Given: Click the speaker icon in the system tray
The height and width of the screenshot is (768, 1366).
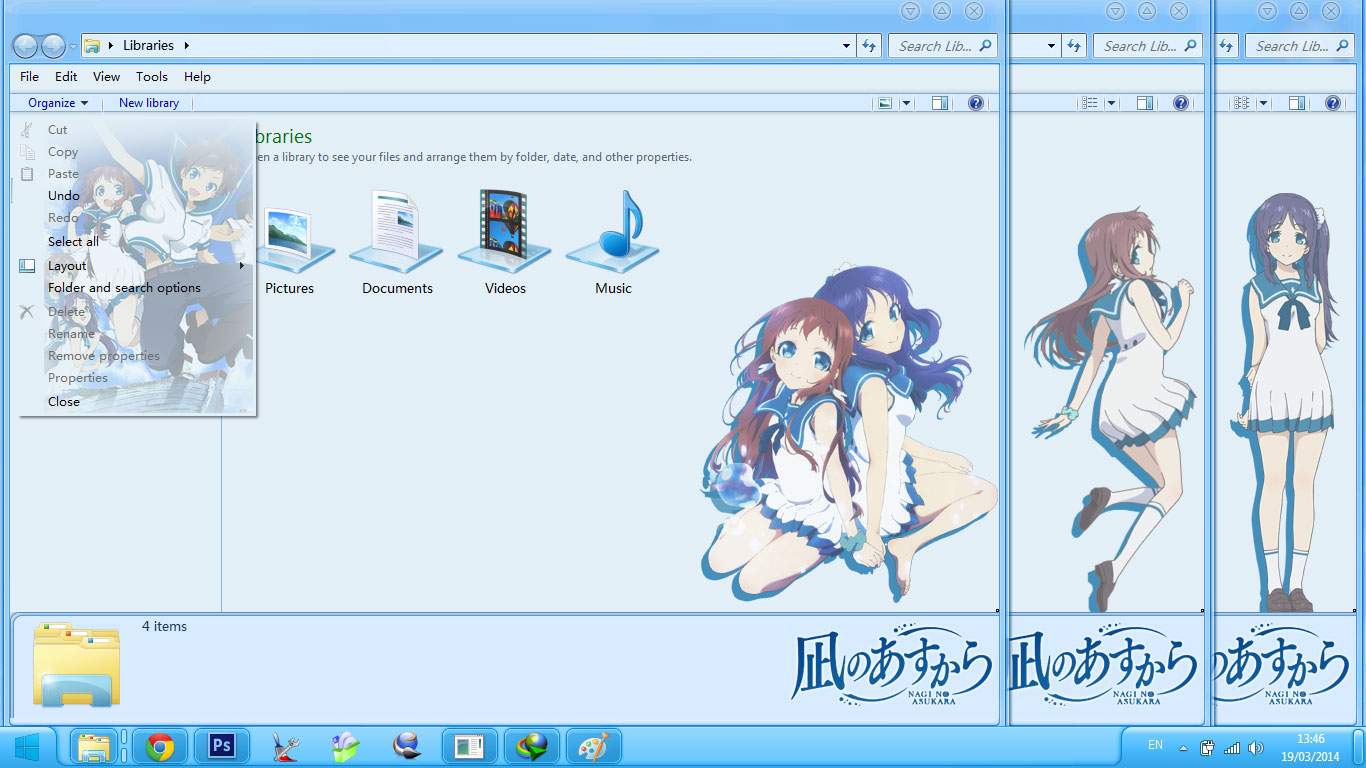Looking at the screenshot, I should (1256, 746).
